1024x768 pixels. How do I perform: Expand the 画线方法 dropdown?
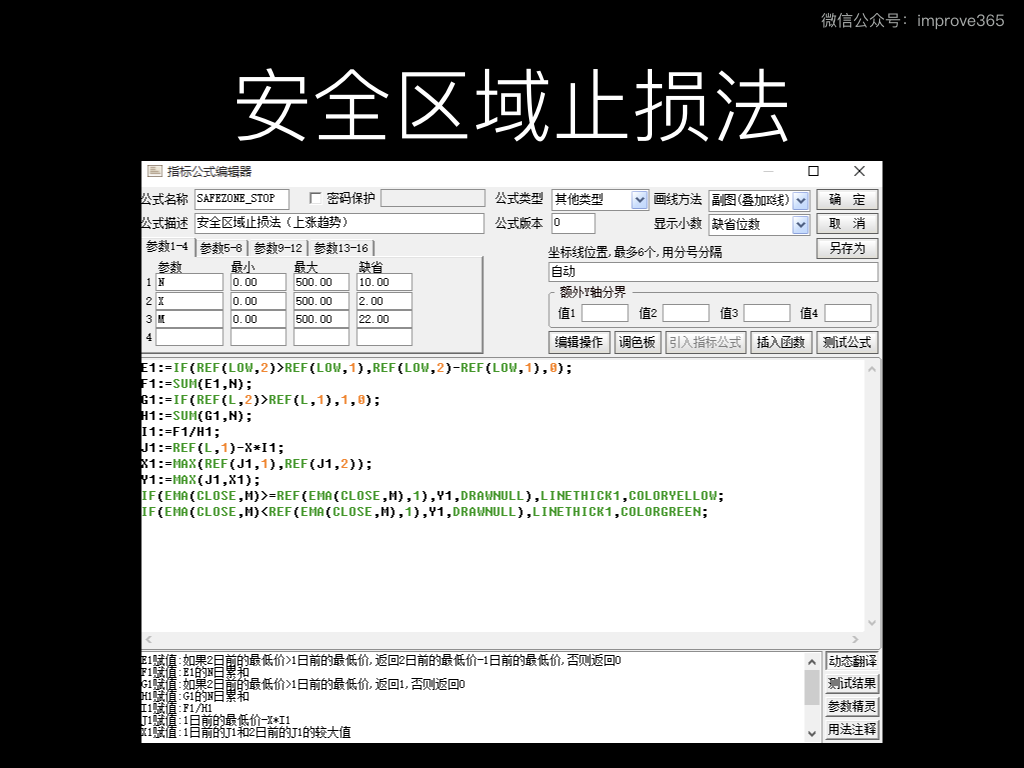[800, 200]
